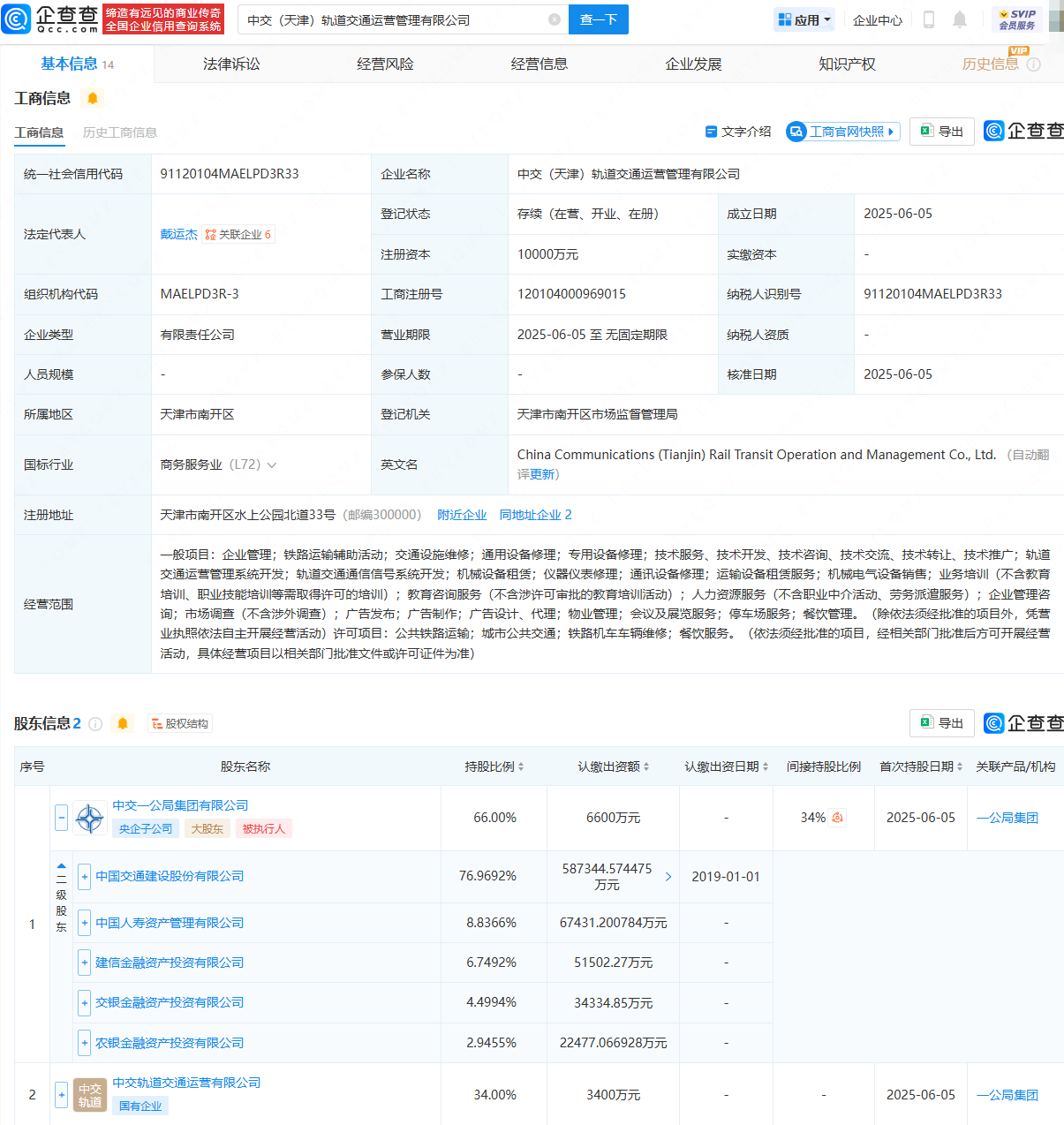This screenshot has height=1125, width=1064.
Task: Open 关联企业 6 tag for 戴运杰
Action: coord(238,234)
